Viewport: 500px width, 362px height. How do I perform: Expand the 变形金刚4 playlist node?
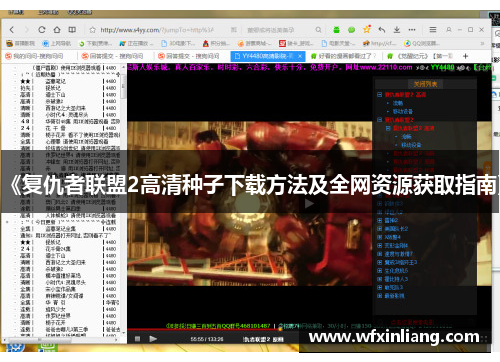379,245
